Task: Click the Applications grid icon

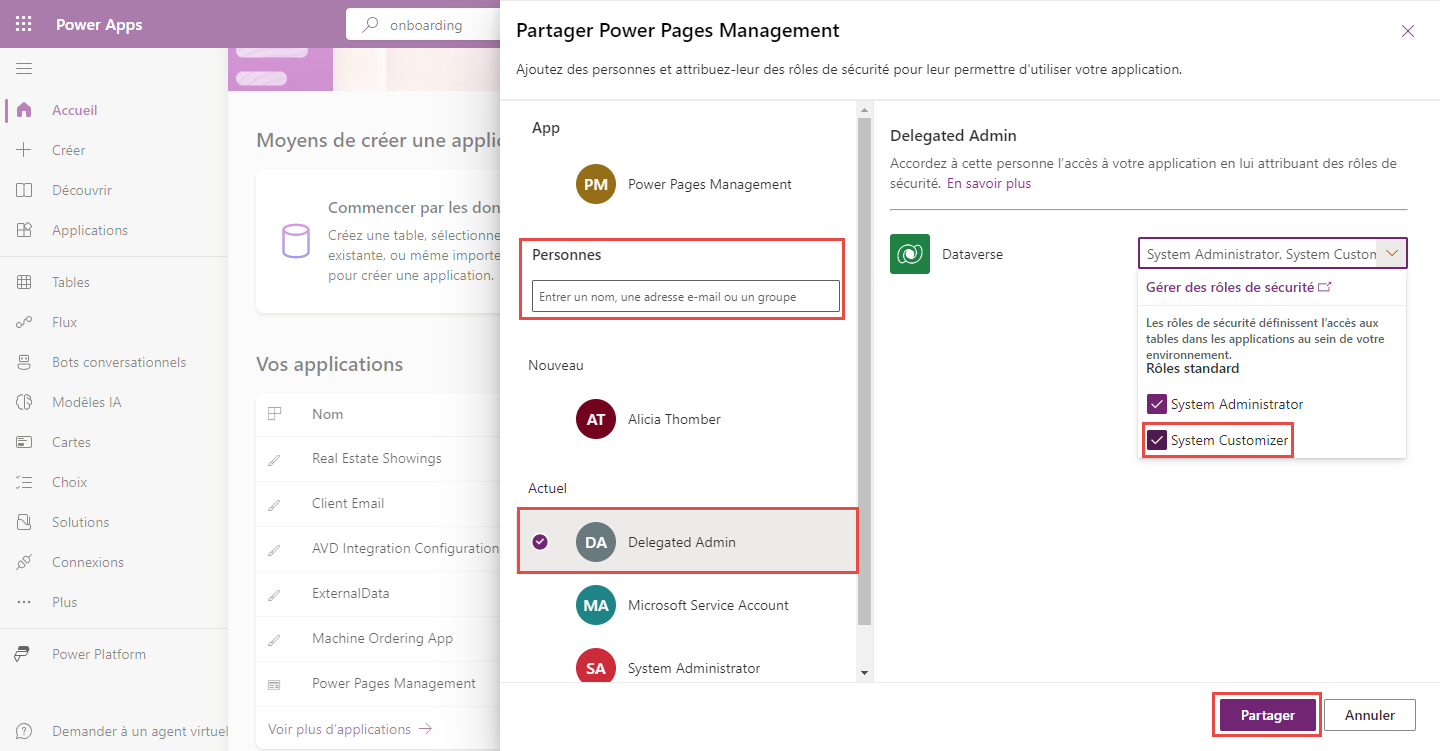Action: 24,230
